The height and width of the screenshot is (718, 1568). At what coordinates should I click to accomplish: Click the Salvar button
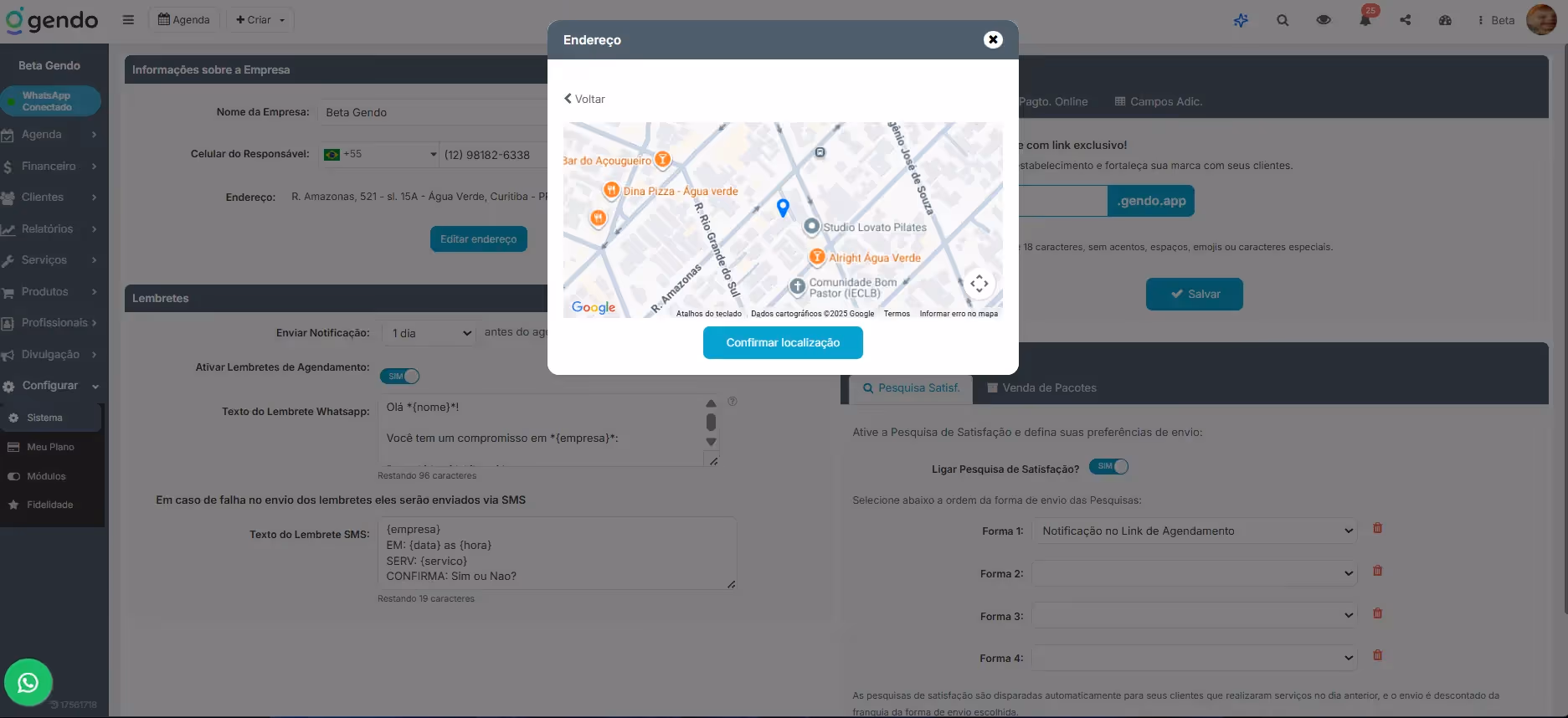(1195, 295)
